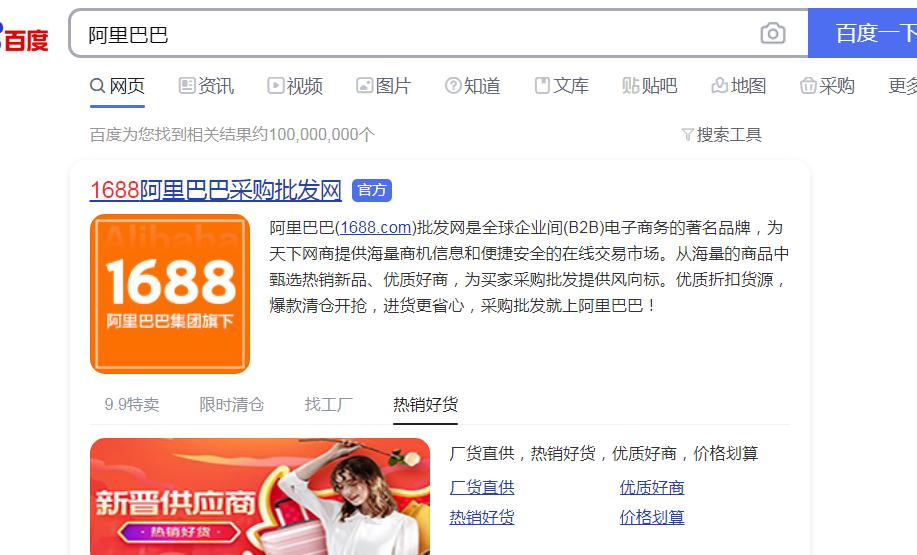Click the camera image-search icon

pyautogui.click(x=773, y=33)
